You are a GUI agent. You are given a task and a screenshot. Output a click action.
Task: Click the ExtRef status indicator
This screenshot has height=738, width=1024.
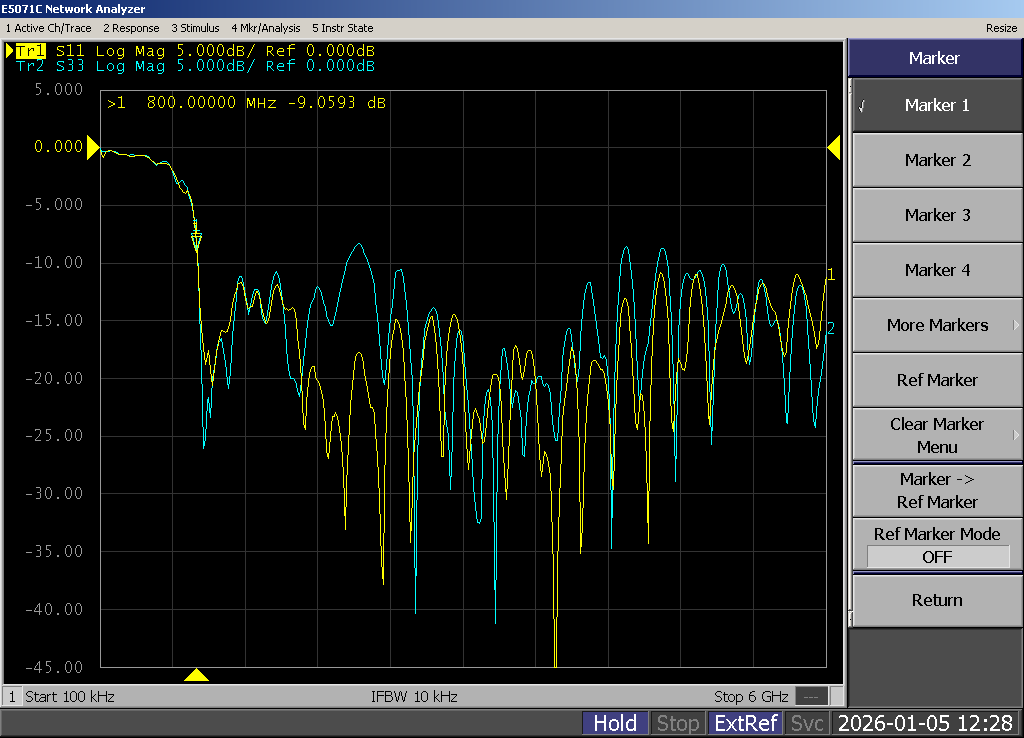pyautogui.click(x=745, y=723)
